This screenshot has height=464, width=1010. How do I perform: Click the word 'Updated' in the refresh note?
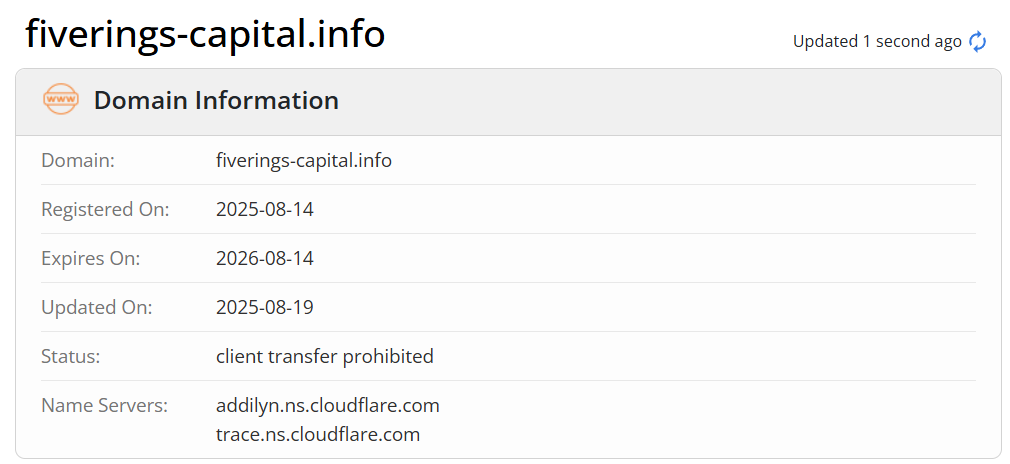point(825,41)
